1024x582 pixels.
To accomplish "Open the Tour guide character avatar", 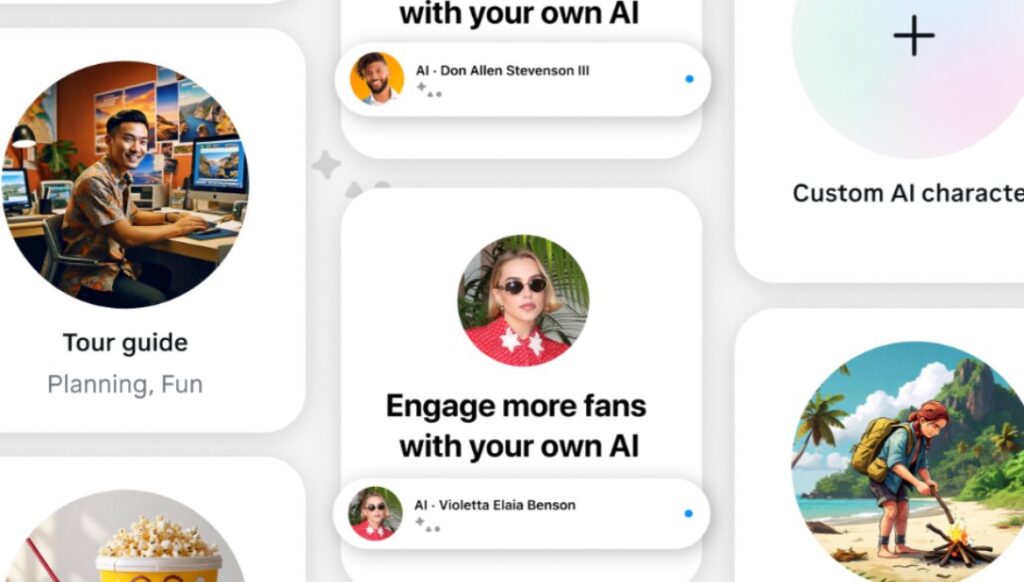I will click(x=125, y=184).
